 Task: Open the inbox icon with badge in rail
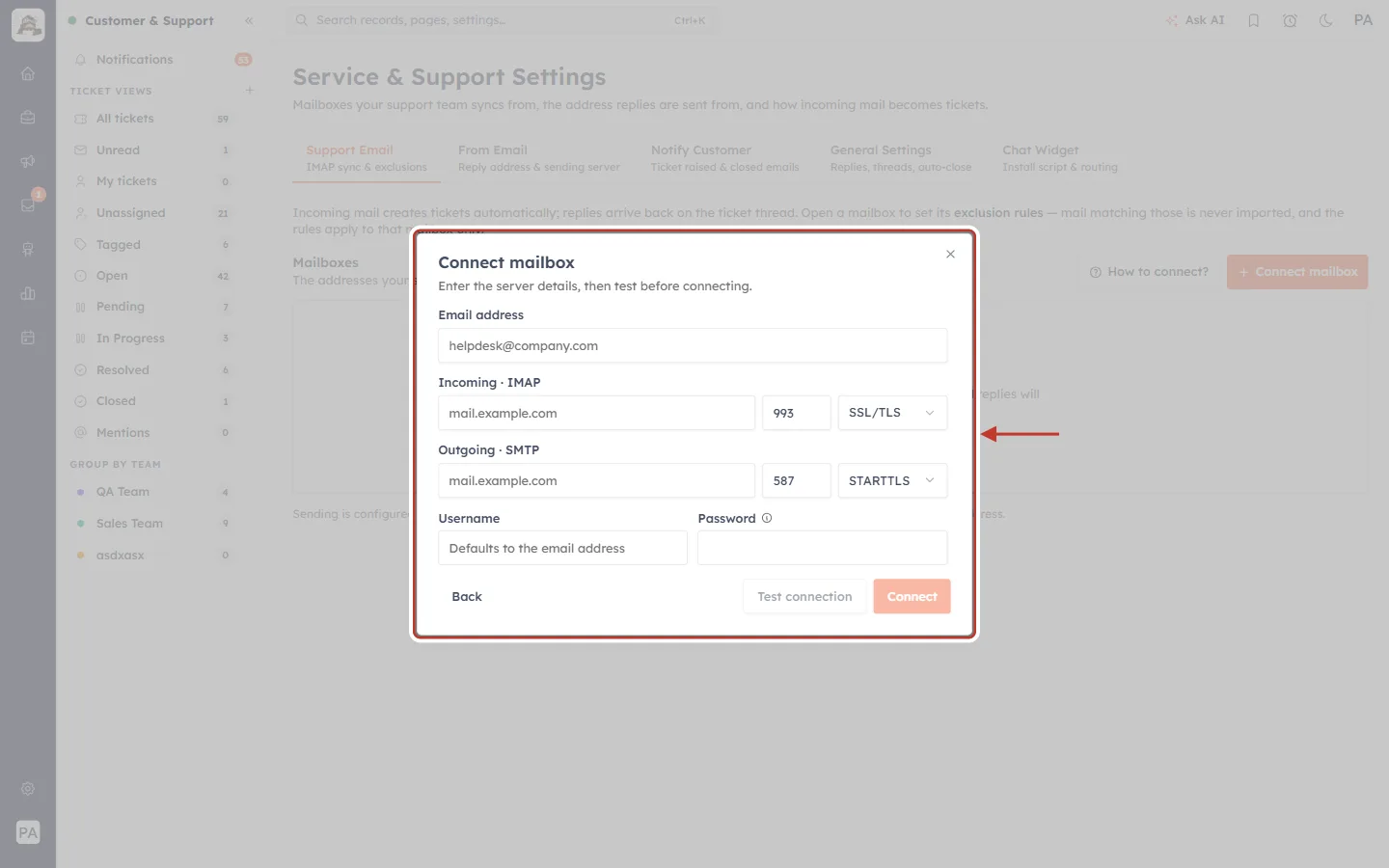click(28, 204)
